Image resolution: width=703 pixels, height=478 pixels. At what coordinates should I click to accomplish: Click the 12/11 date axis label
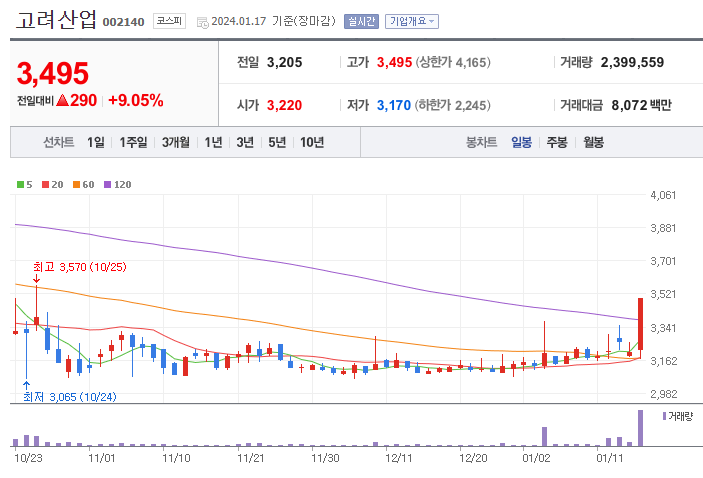399,458
